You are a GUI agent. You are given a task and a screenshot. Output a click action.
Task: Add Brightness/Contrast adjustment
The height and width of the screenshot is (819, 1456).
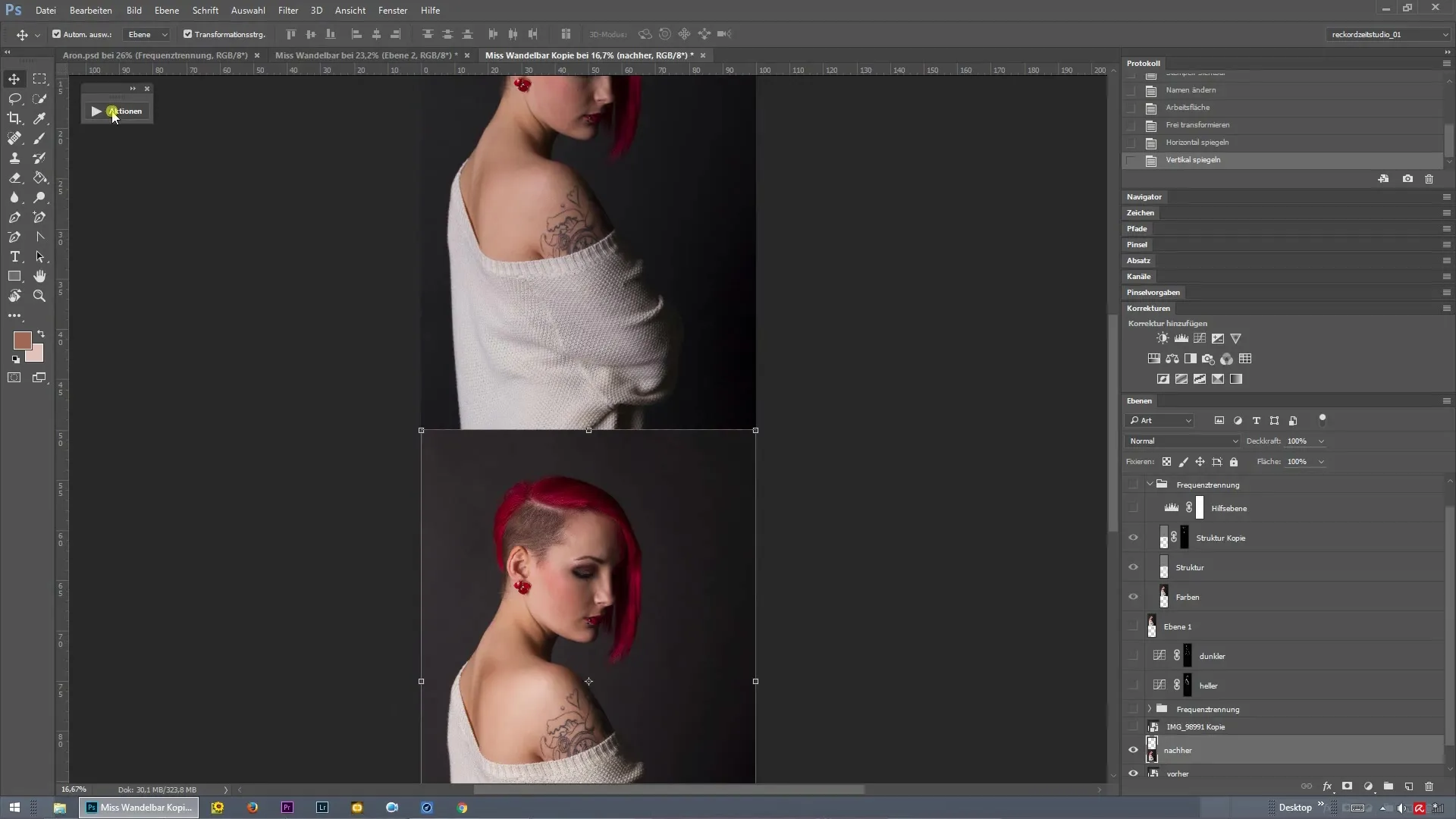(1163, 338)
